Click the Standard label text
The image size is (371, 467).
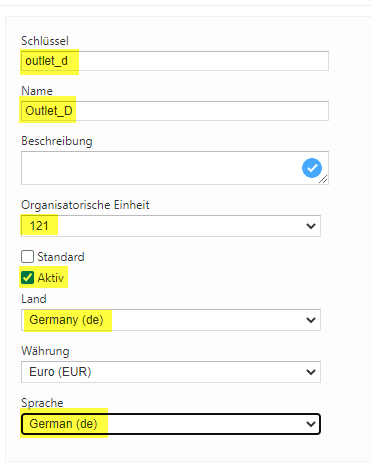click(x=61, y=257)
